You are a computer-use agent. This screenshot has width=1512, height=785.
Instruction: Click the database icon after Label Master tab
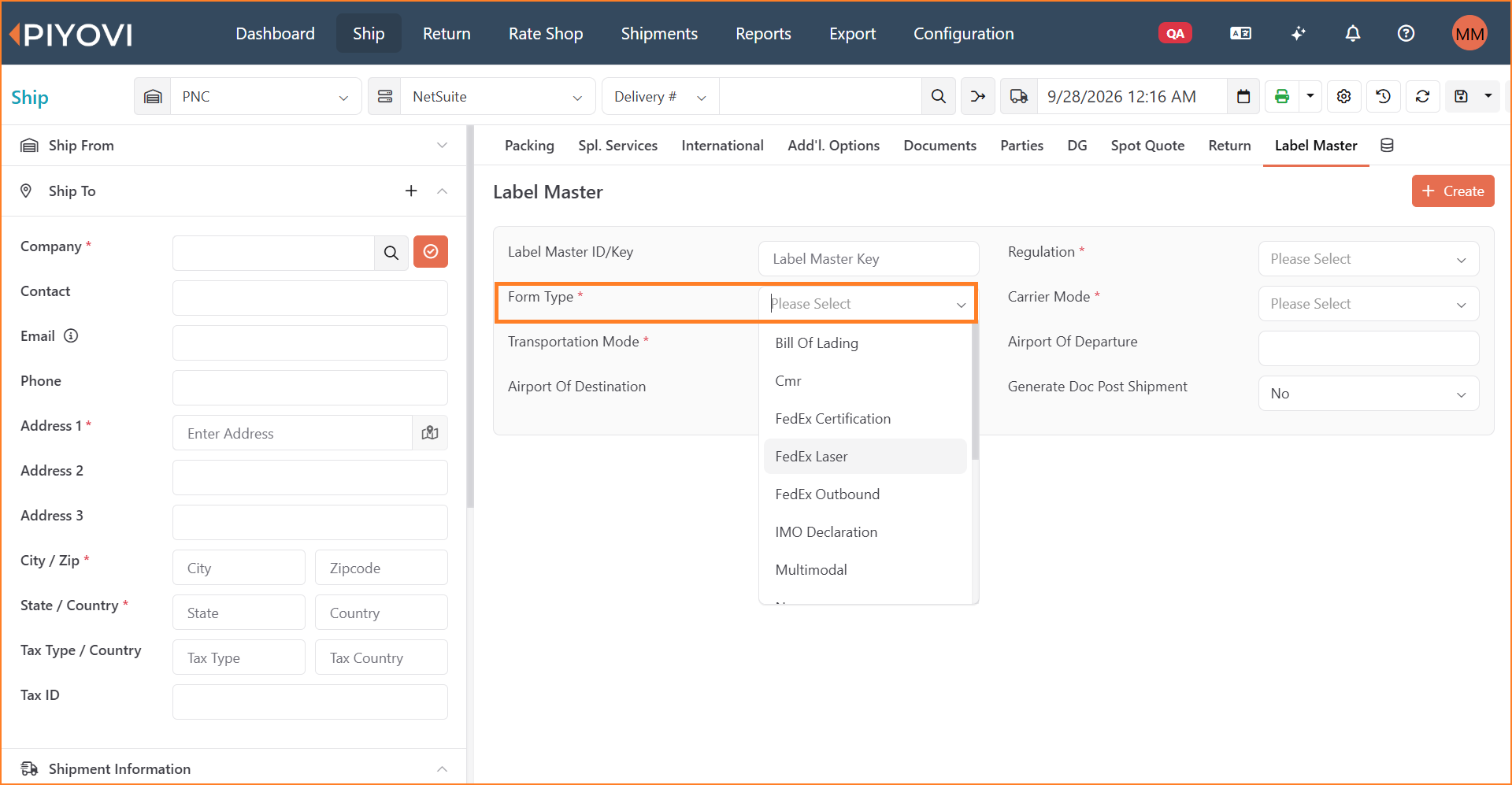pyautogui.click(x=1387, y=145)
